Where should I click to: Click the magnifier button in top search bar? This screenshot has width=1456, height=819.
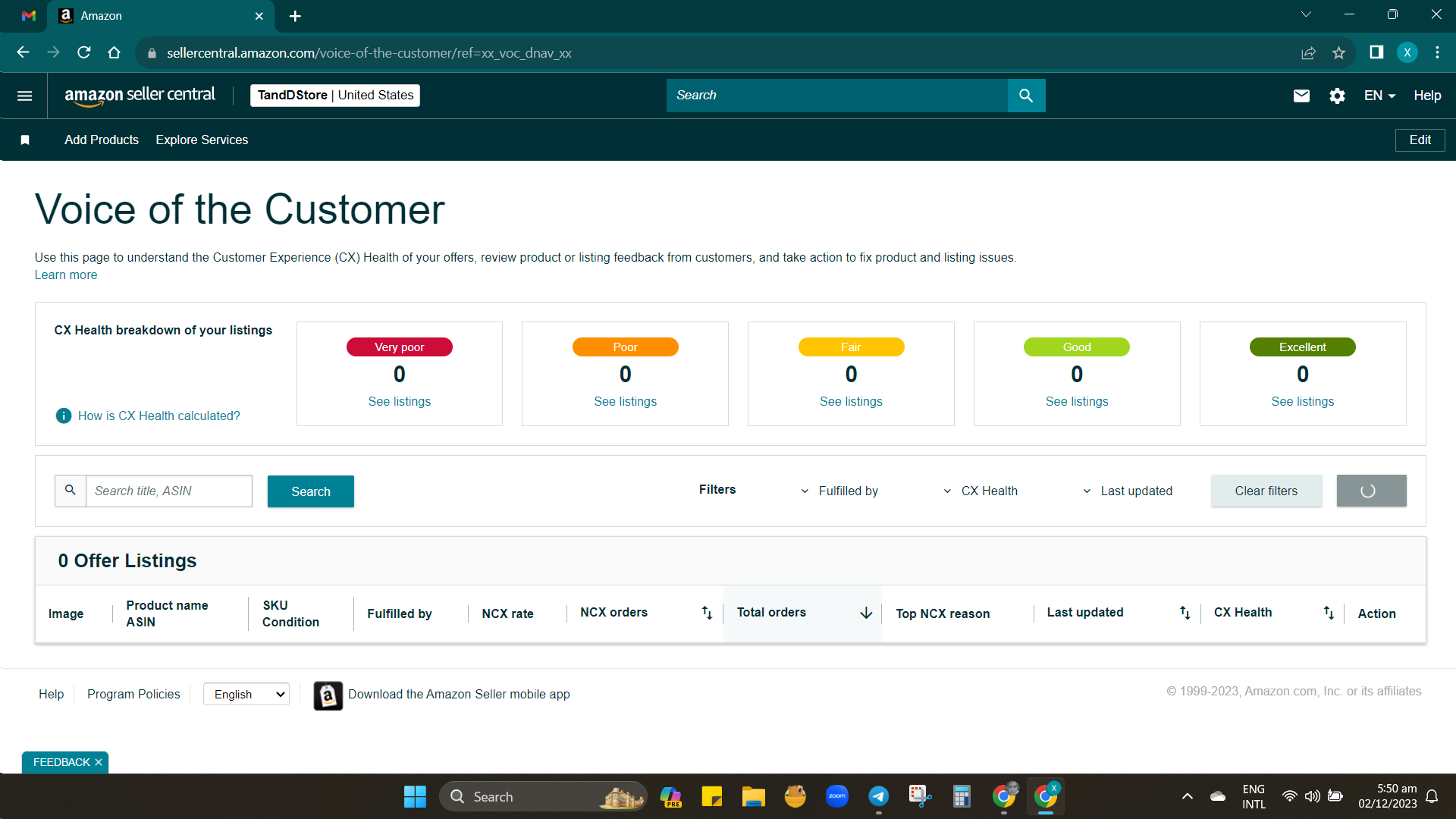pos(1026,96)
